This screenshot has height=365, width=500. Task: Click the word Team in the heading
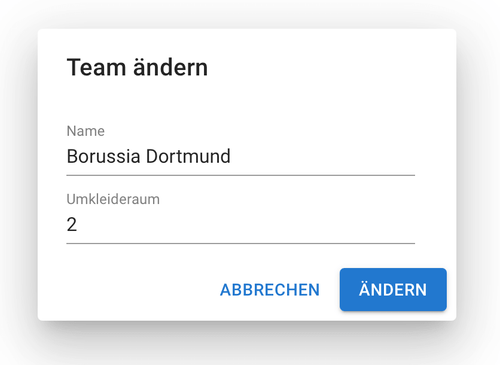[x=96, y=68]
